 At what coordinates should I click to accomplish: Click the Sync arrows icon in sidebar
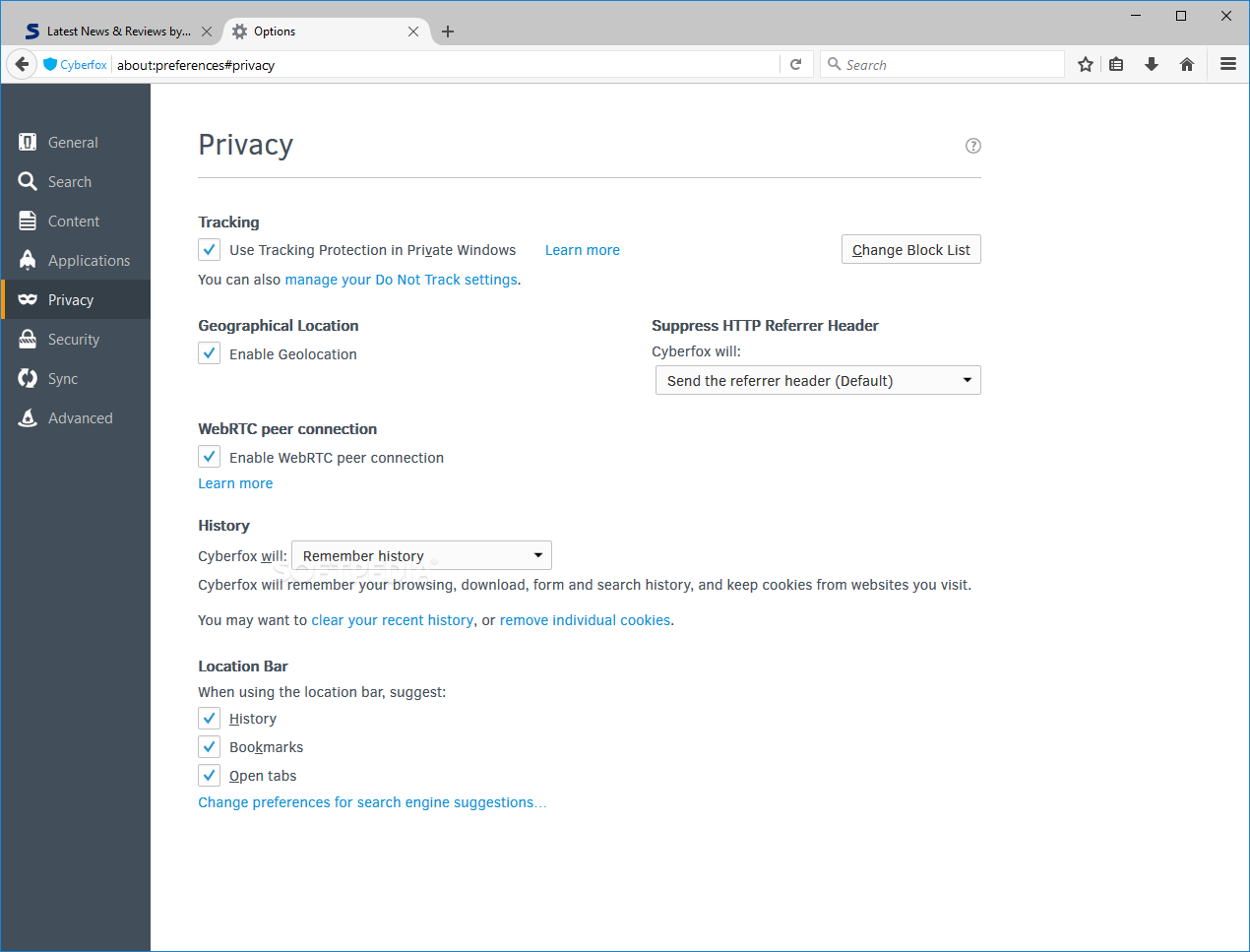(28, 378)
